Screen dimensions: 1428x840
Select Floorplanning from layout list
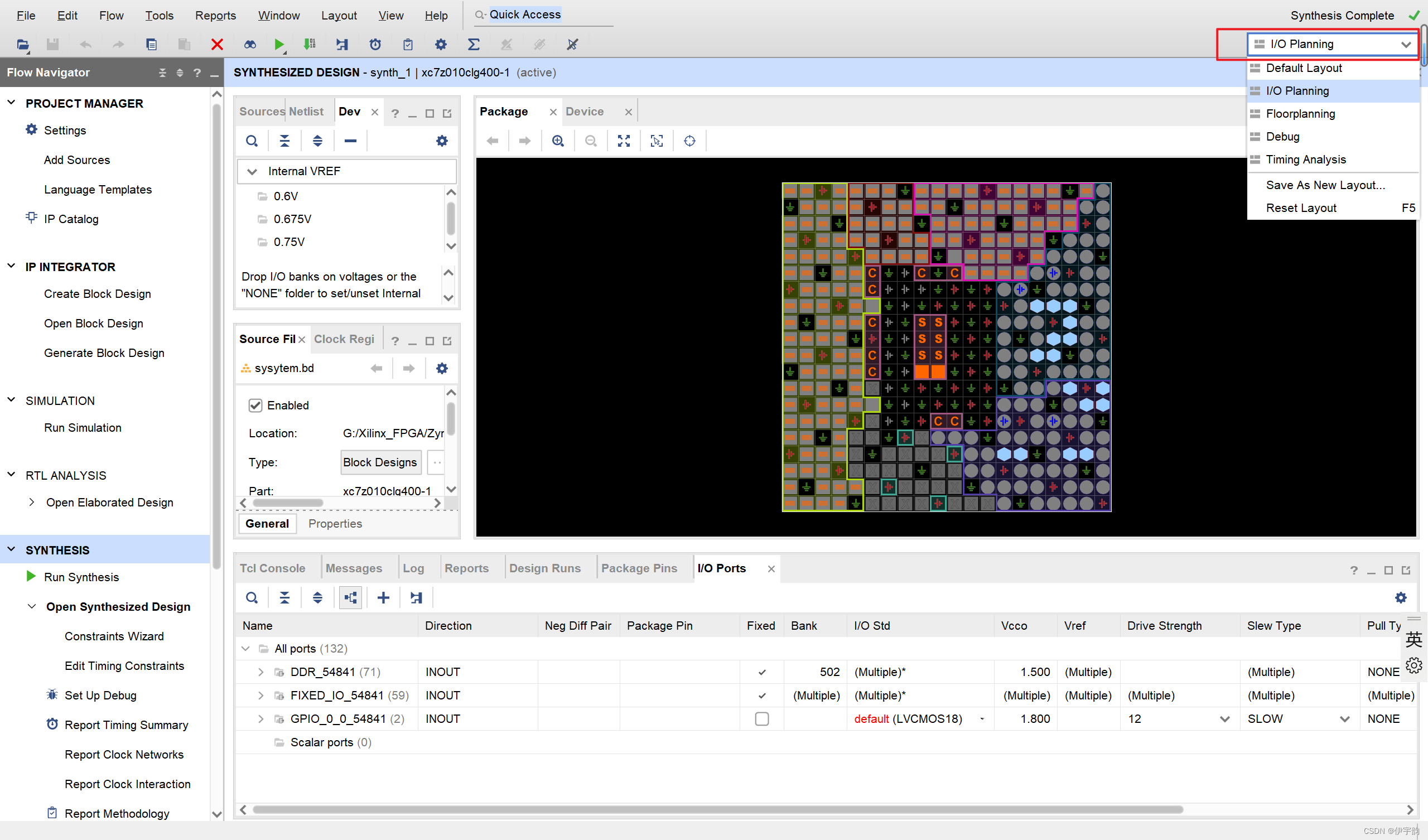tap(1300, 113)
